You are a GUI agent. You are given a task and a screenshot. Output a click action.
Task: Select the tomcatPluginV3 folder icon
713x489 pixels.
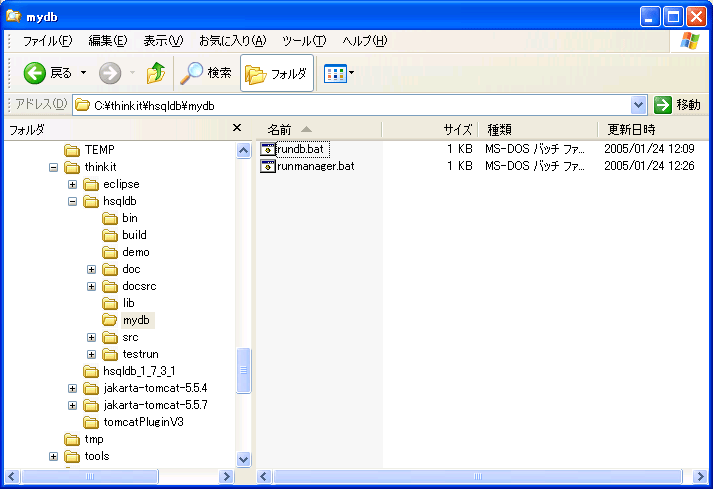tap(91, 423)
